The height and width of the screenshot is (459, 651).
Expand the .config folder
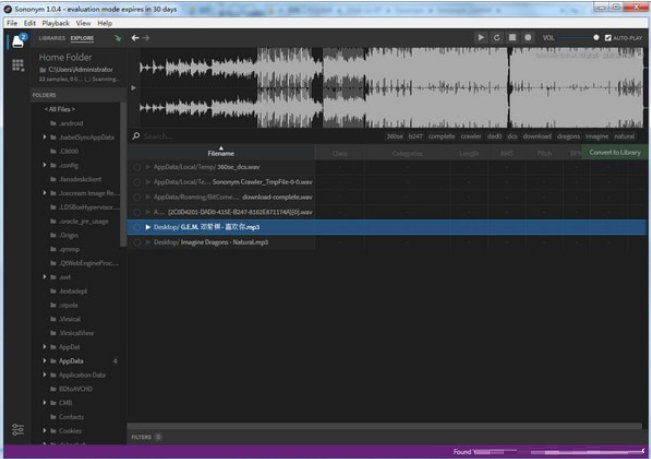tap(44, 165)
